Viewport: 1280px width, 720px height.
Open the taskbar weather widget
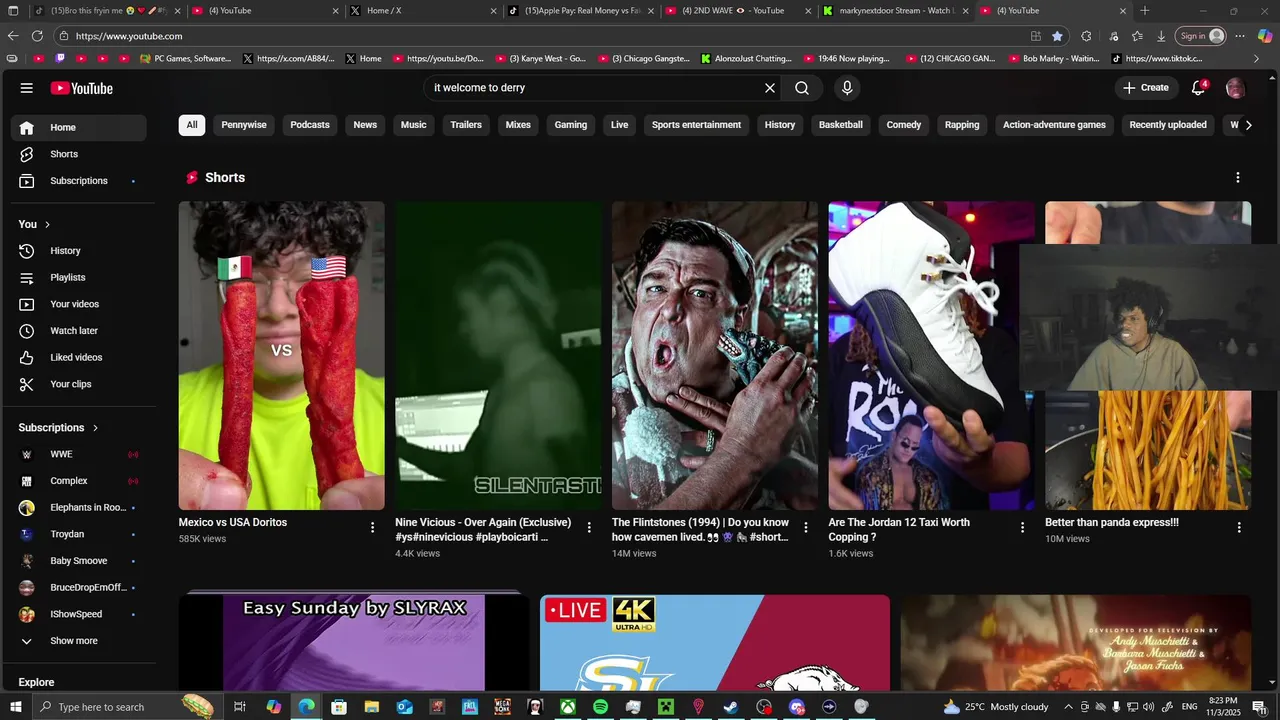[x=996, y=707]
